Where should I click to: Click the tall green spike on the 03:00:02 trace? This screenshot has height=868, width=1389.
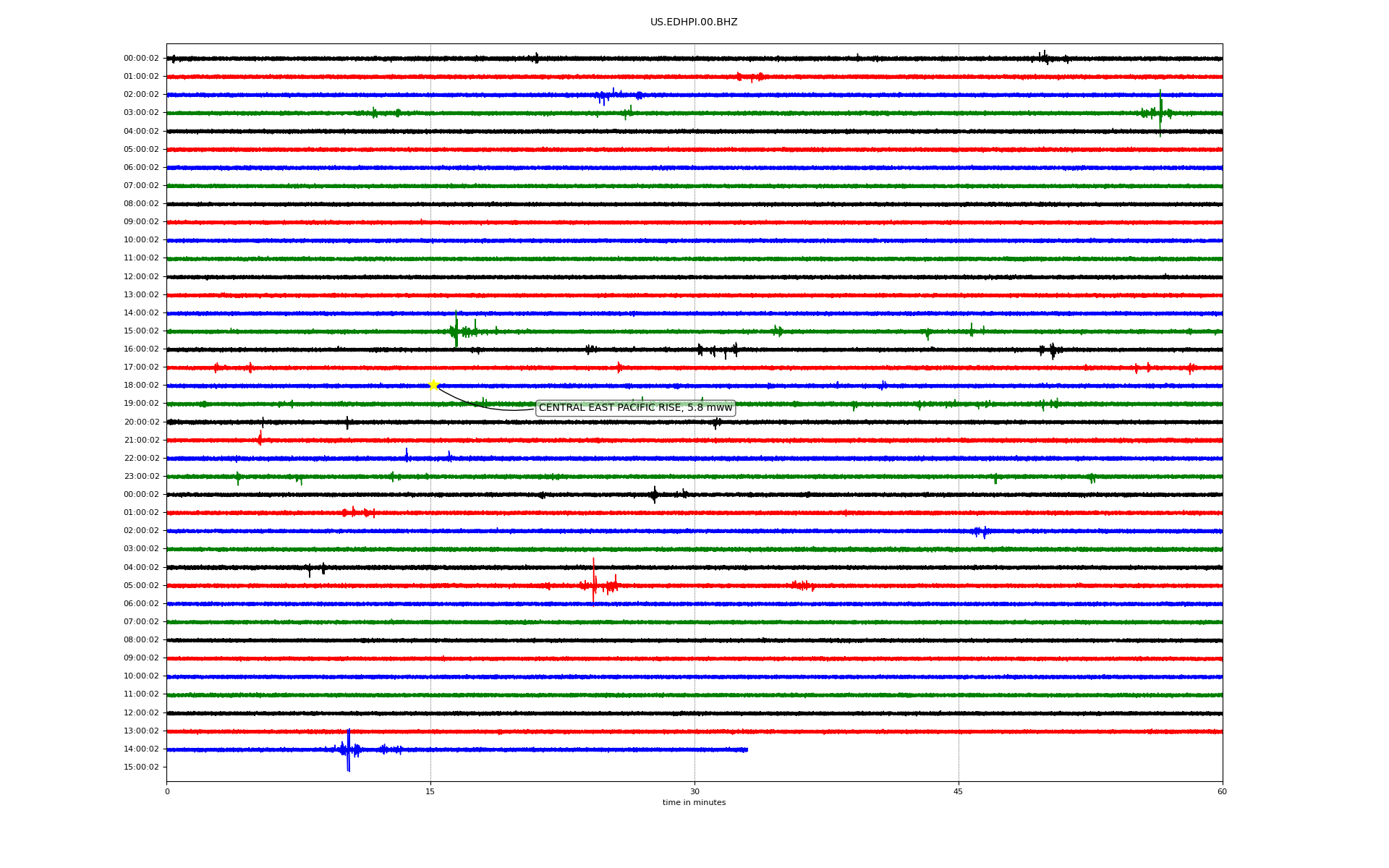pyautogui.click(x=1160, y=113)
